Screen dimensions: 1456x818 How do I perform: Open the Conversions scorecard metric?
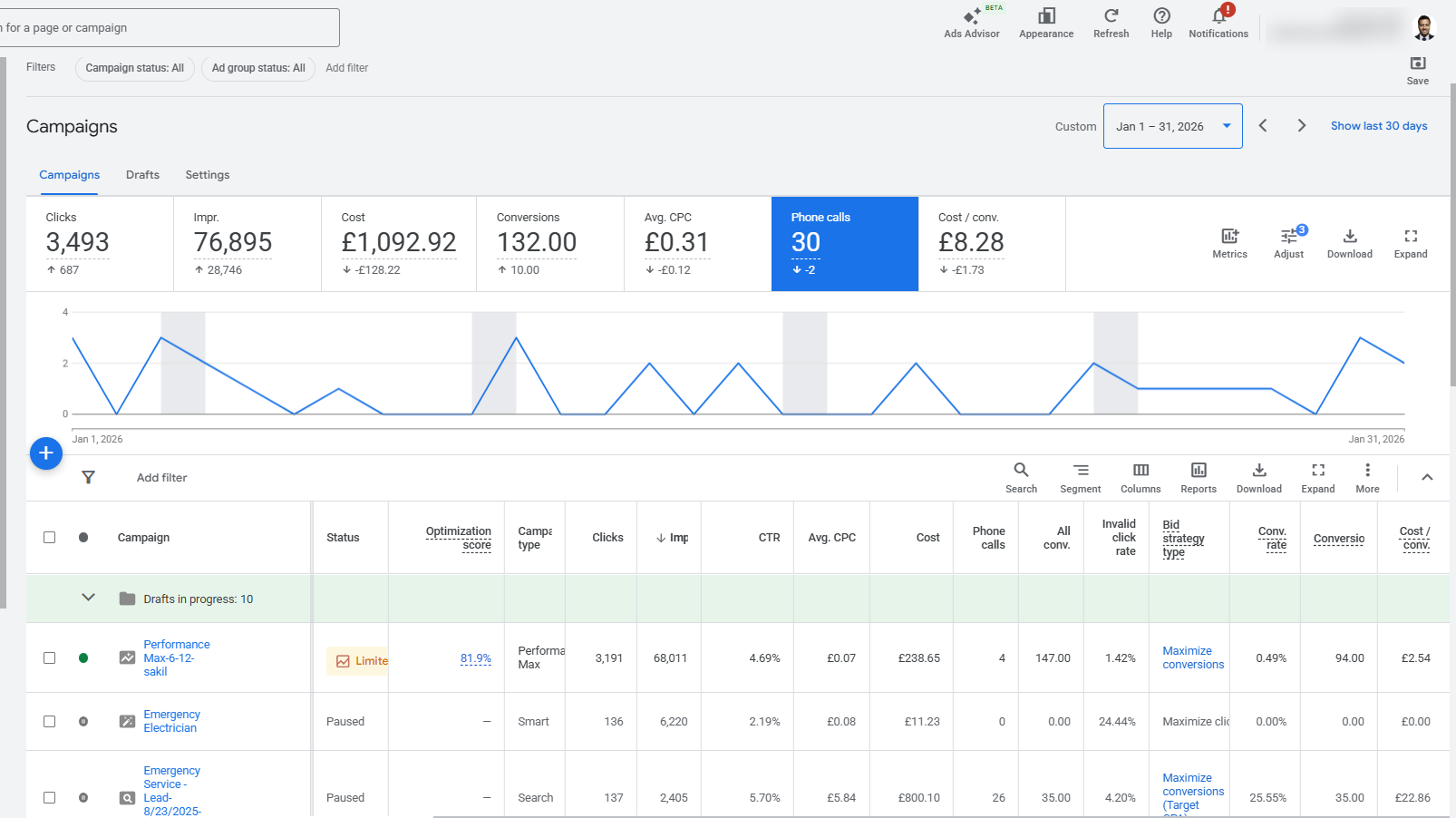(550, 244)
